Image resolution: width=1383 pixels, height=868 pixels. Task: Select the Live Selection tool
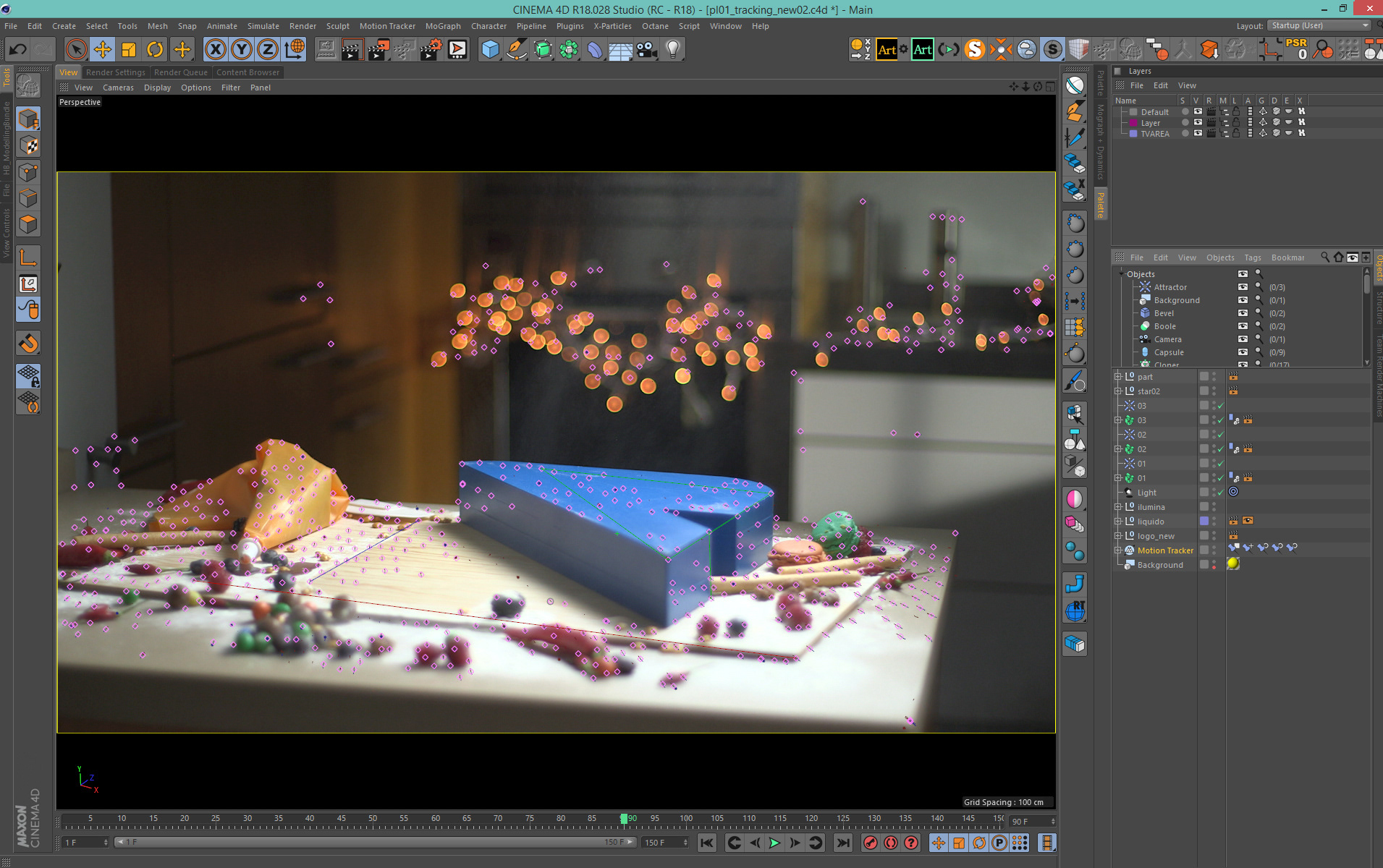(76, 50)
